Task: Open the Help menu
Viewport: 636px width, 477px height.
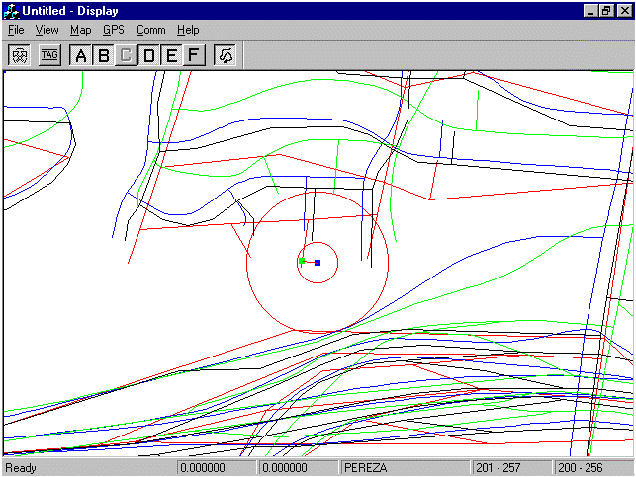Action: click(188, 30)
